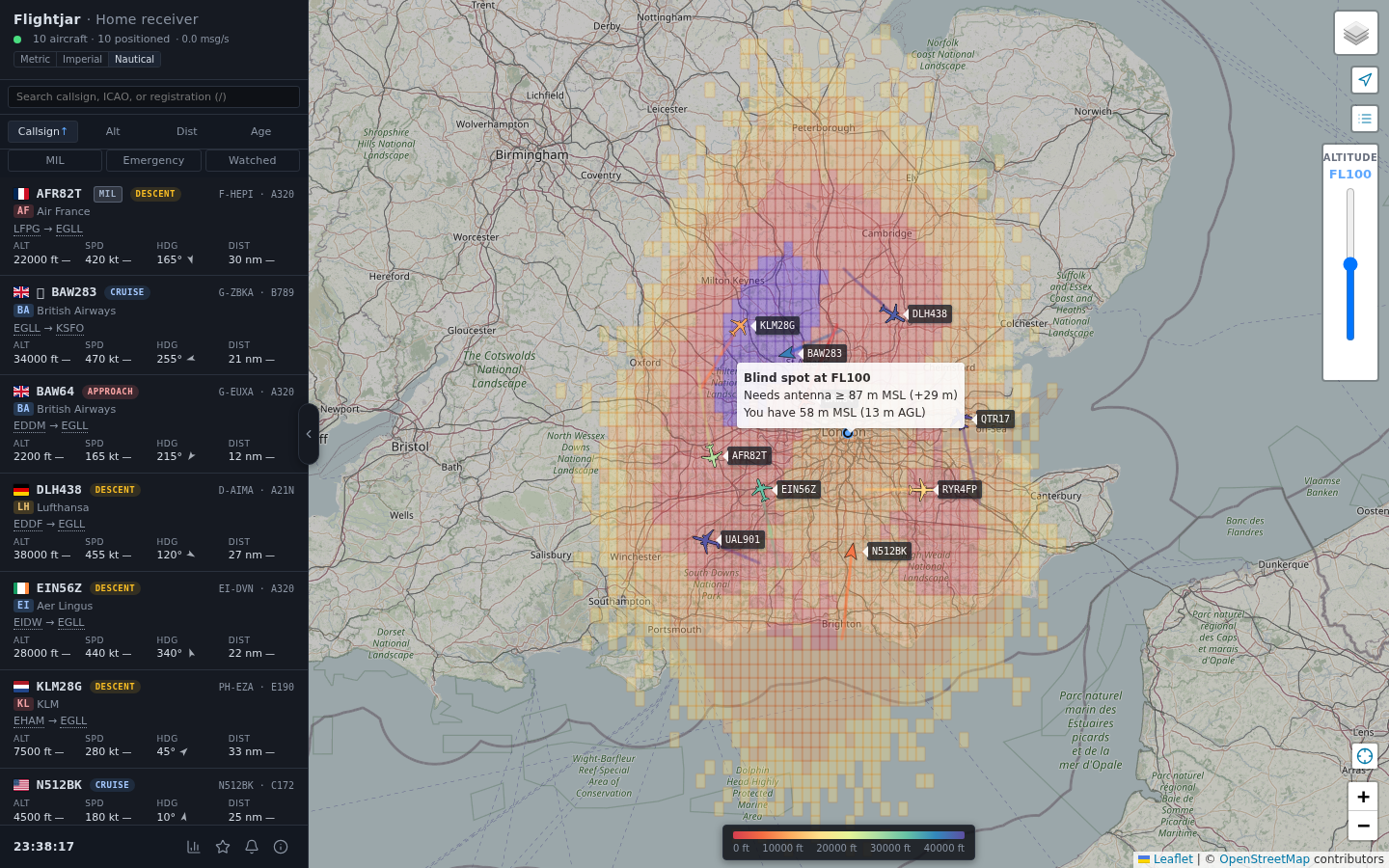Viewport: 1389px width, 868px height.
Task: Click the 'British Airways' name under BAW283
Action: 76,311
